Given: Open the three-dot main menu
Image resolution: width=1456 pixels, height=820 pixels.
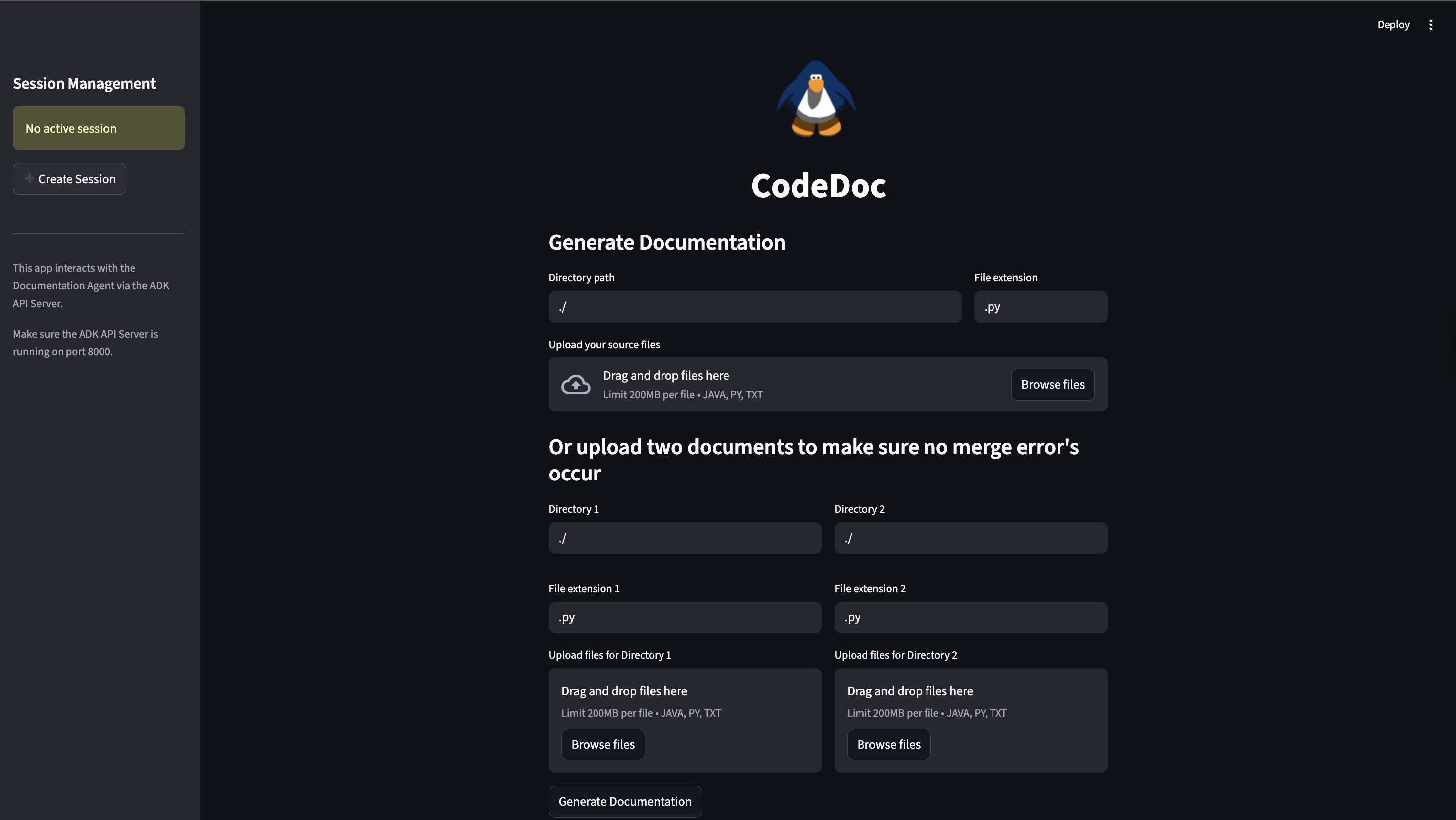Looking at the screenshot, I should click(x=1430, y=25).
